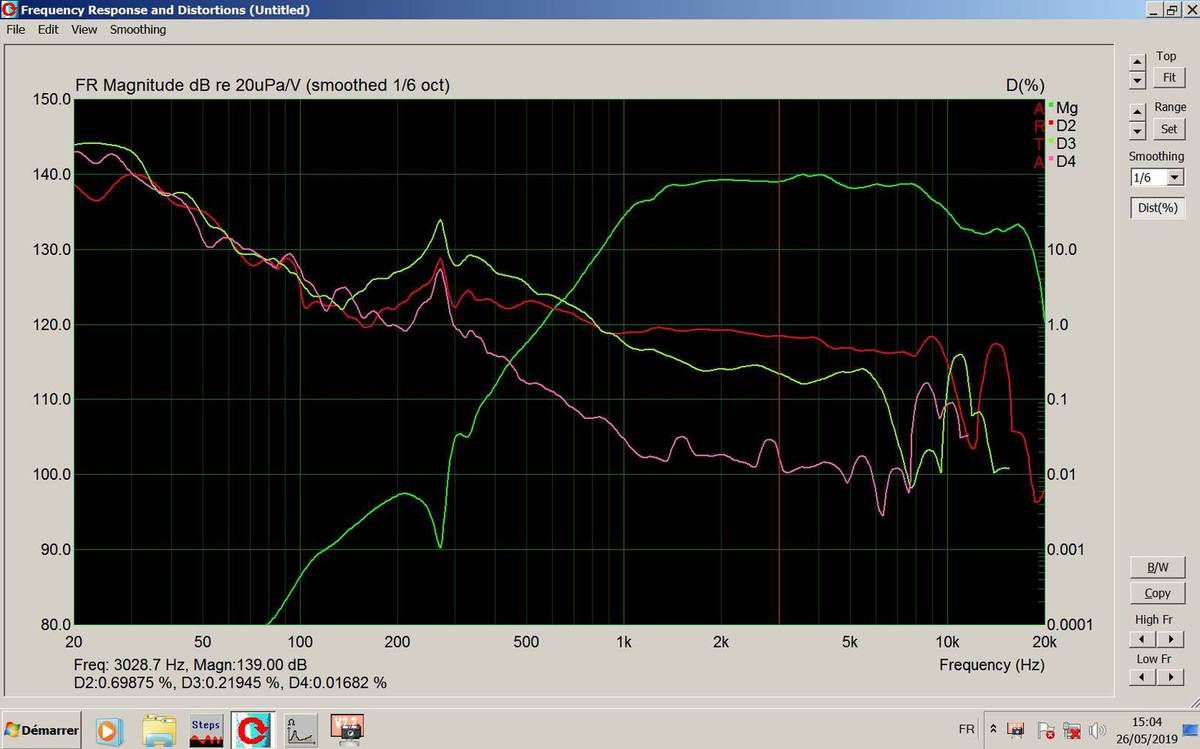Open the View menu

(84, 30)
